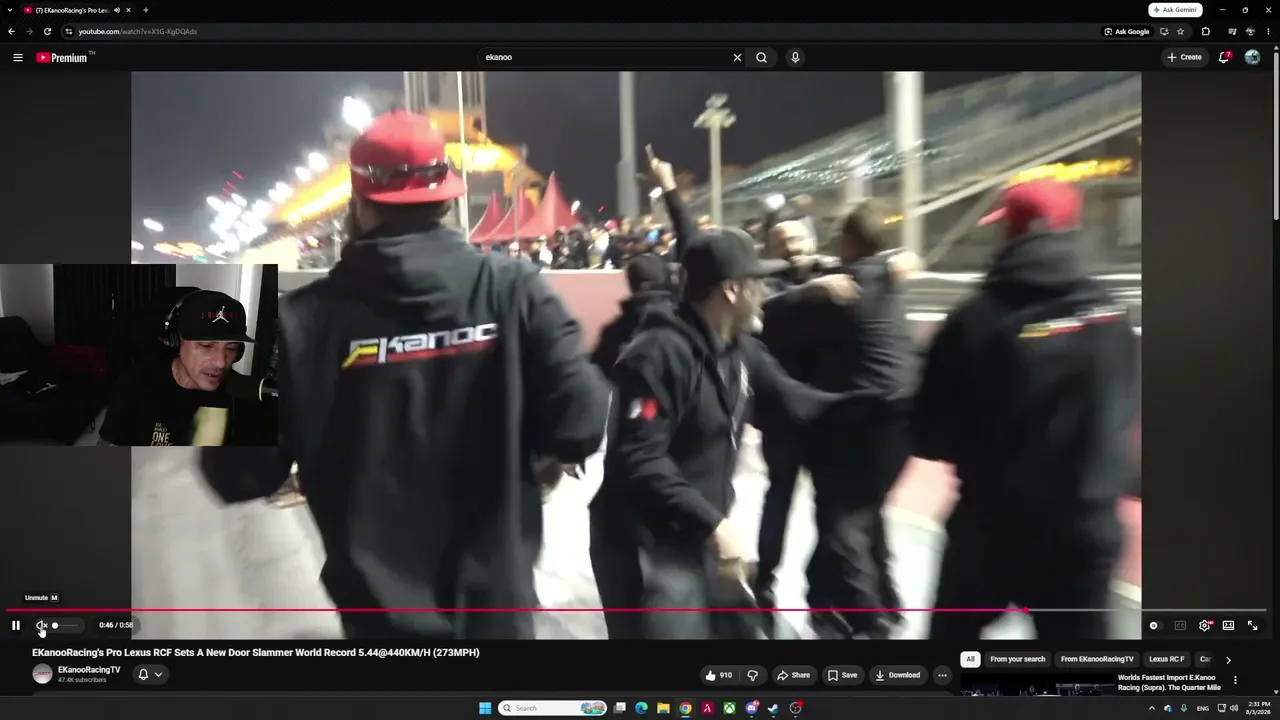Open a new browser tab
1280x720 pixels.
pos(146,10)
